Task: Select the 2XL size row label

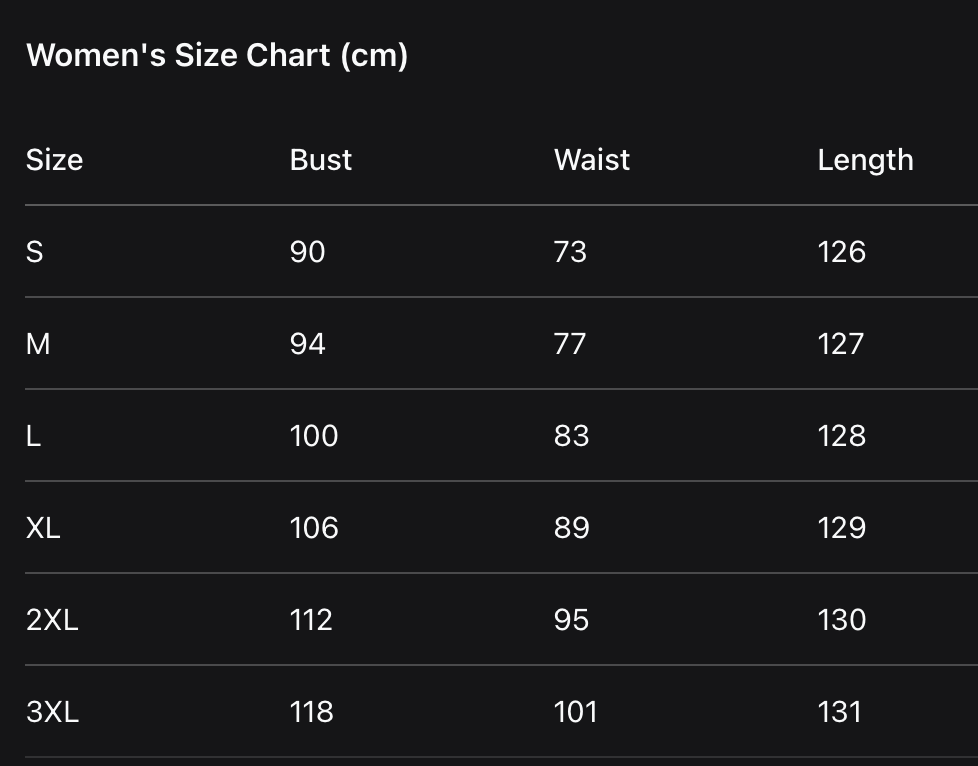Action: (x=52, y=620)
